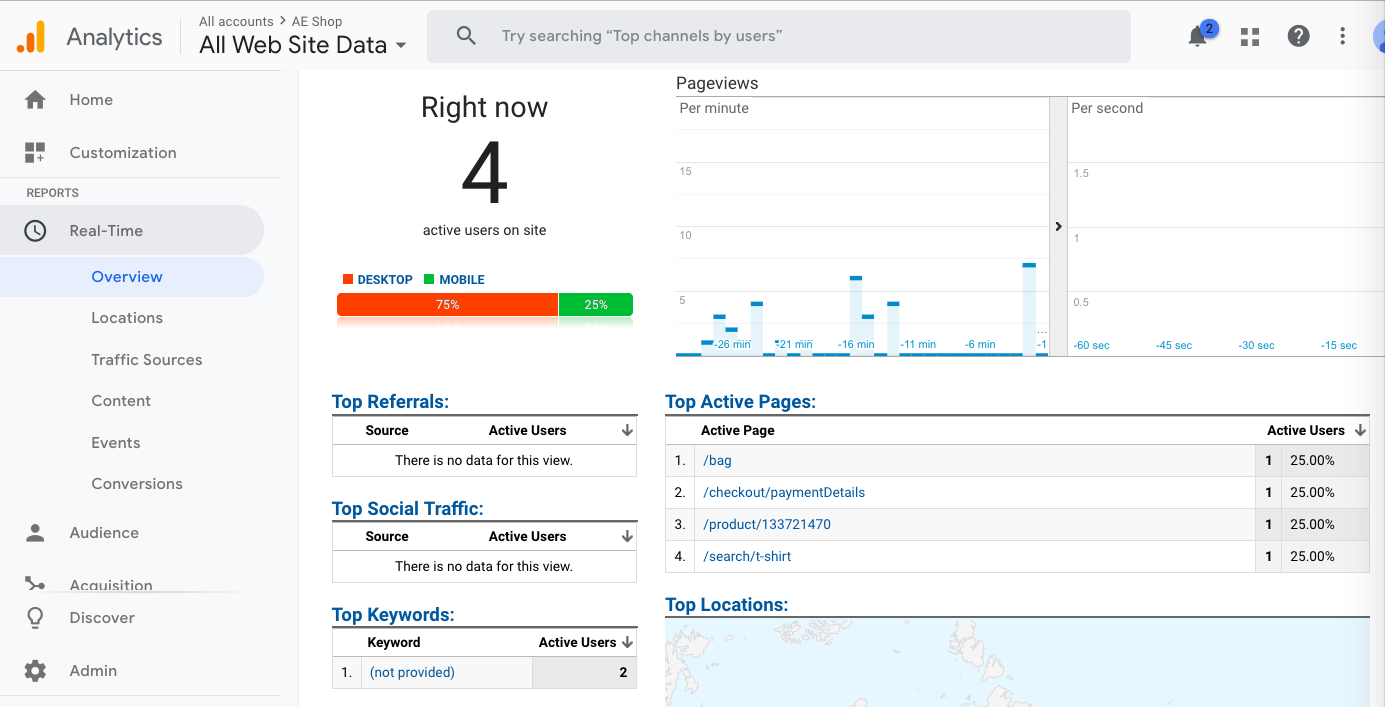Viewport: 1385px width, 707px height.
Task: Open the Top Social Traffic report link
Action: click(x=408, y=509)
